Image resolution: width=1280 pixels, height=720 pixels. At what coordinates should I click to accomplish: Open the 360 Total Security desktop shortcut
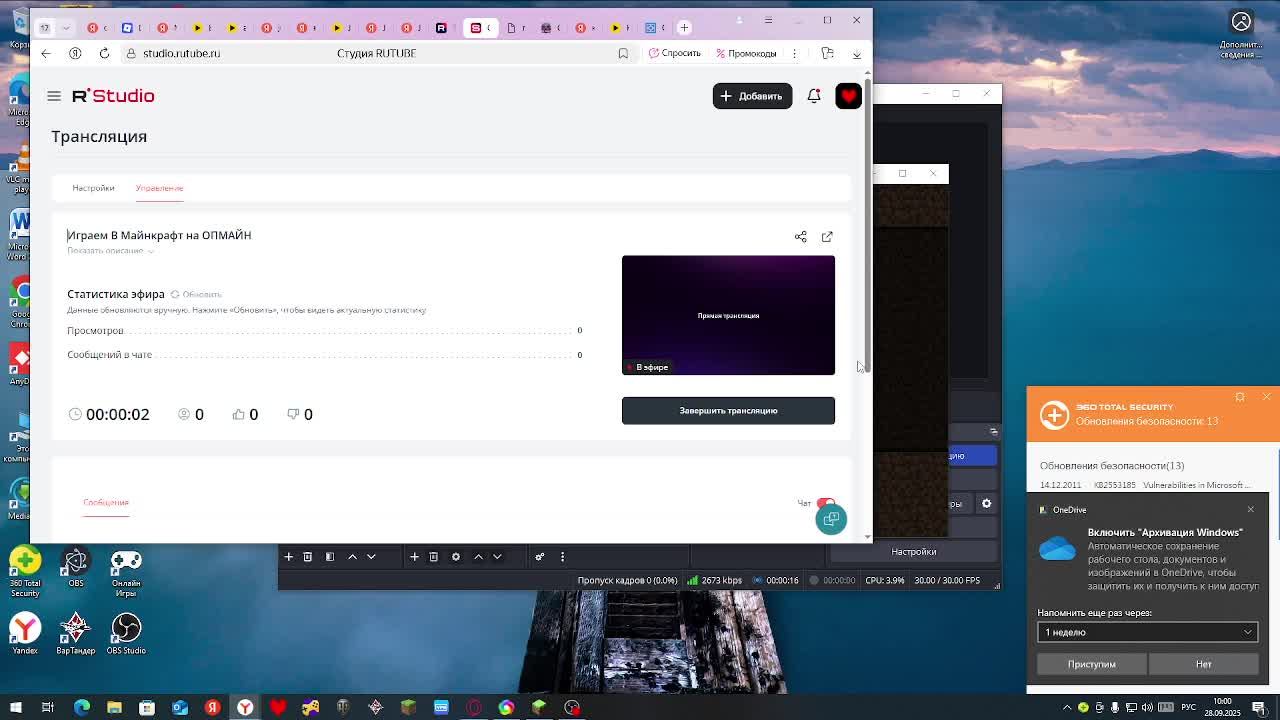click(25, 571)
